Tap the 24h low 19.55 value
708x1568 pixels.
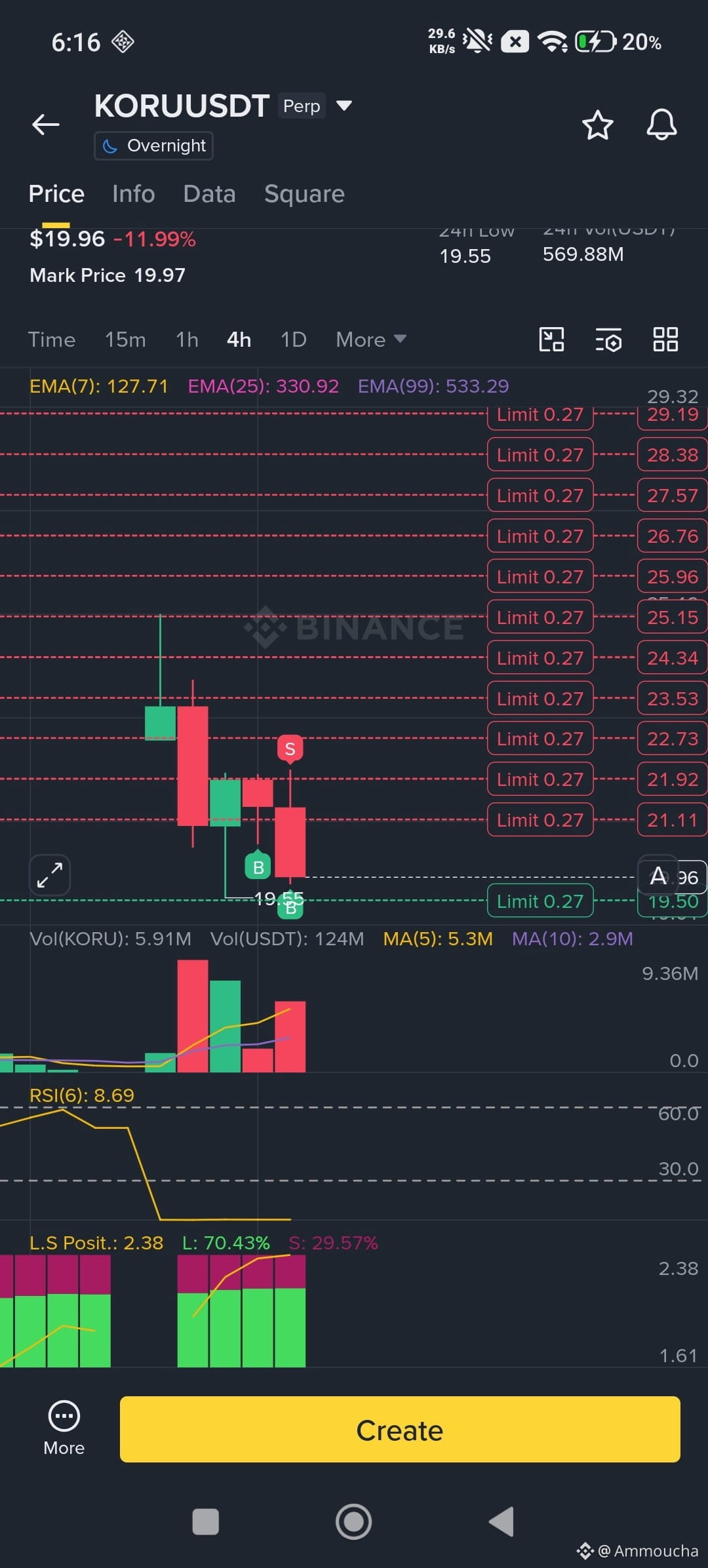[x=465, y=256]
